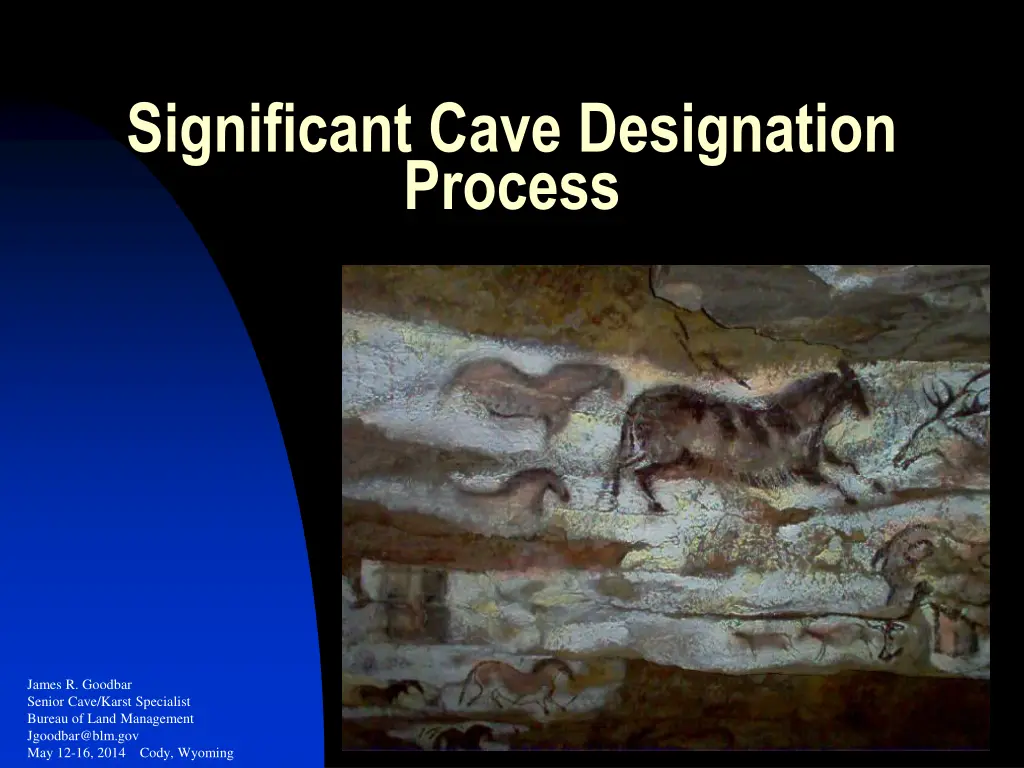The width and height of the screenshot is (1024, 768).
Task: Click the slide title 'Significant Cave Designation Process'
Action: click(x=511, y=156)
